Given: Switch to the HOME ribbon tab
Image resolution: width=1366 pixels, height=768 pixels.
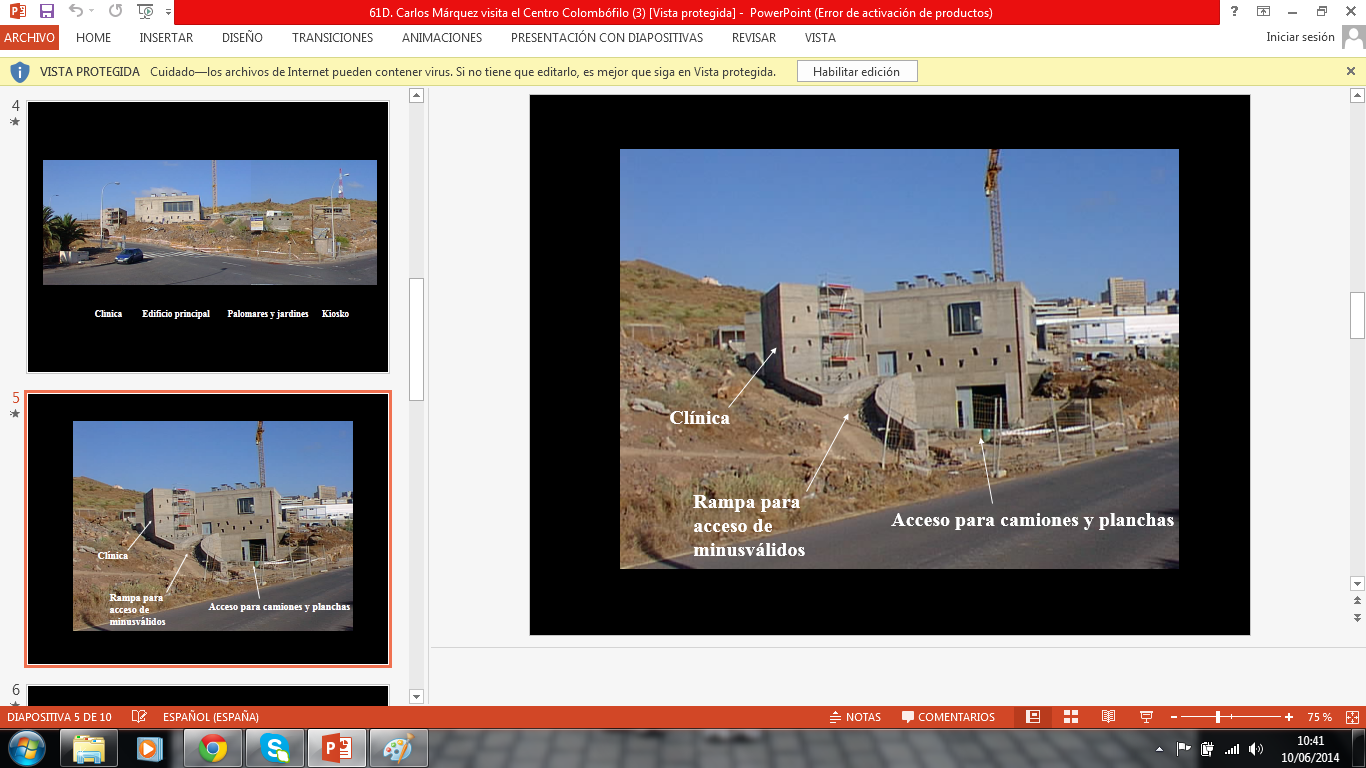Looking at the screenshot, I should point(93,38).
